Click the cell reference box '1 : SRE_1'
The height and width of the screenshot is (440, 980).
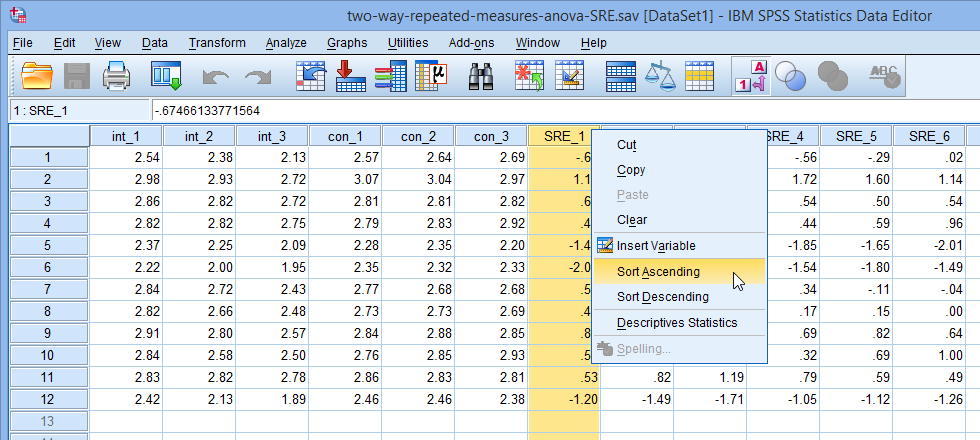pyautogui.click(x=79, y=111)
